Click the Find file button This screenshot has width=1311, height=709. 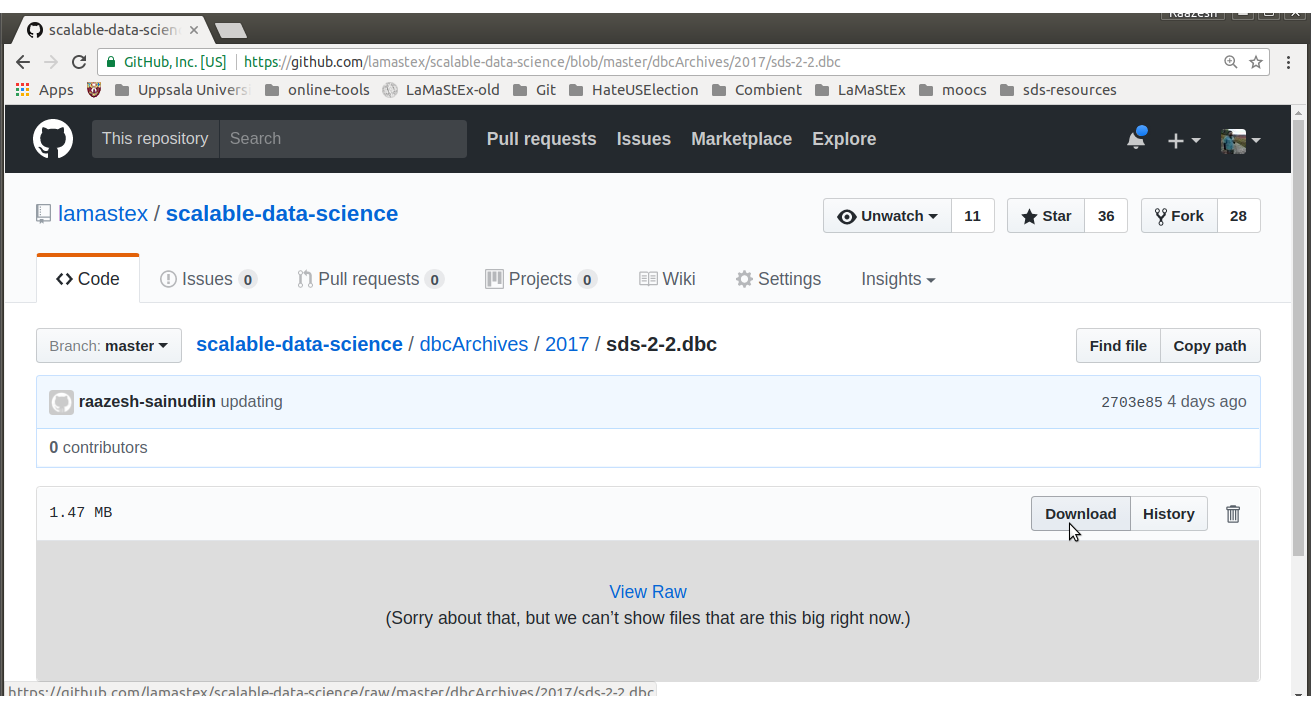[1118, 346]
